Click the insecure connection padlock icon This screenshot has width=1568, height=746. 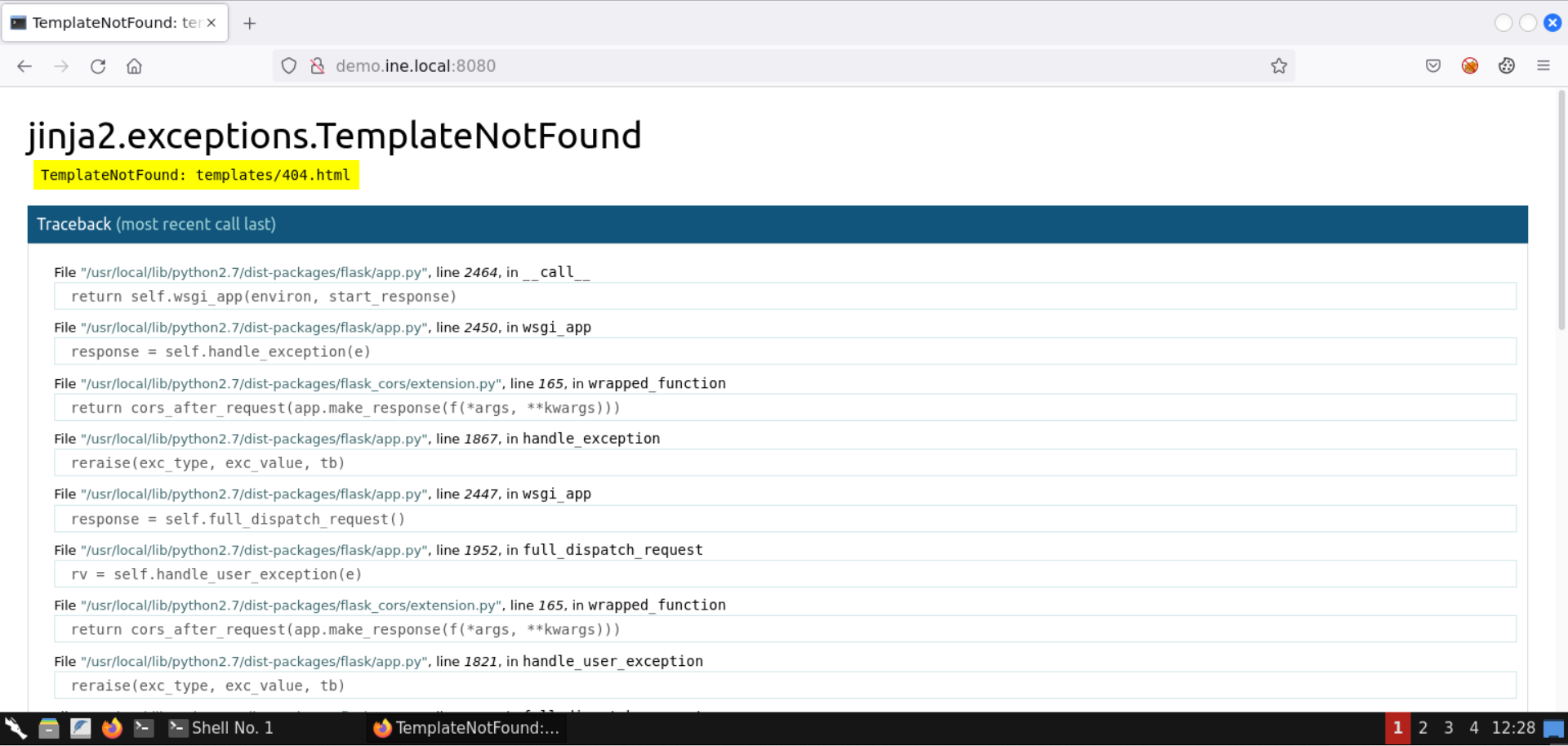318,66
